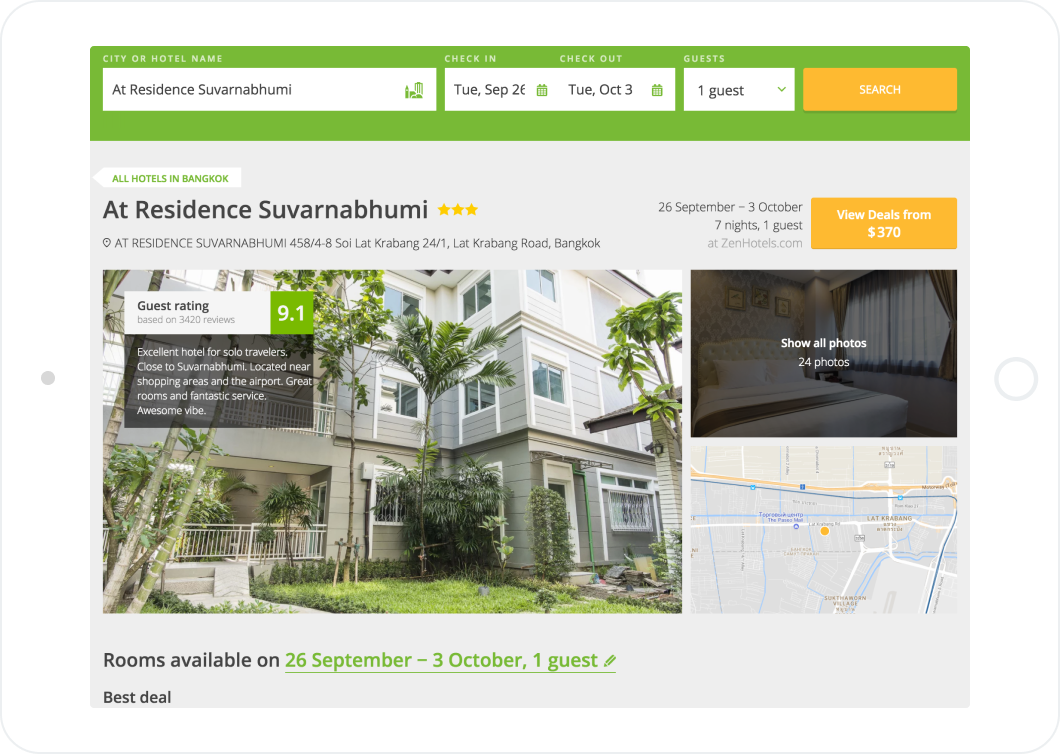Click the city building icon in search field

(413, 90)
